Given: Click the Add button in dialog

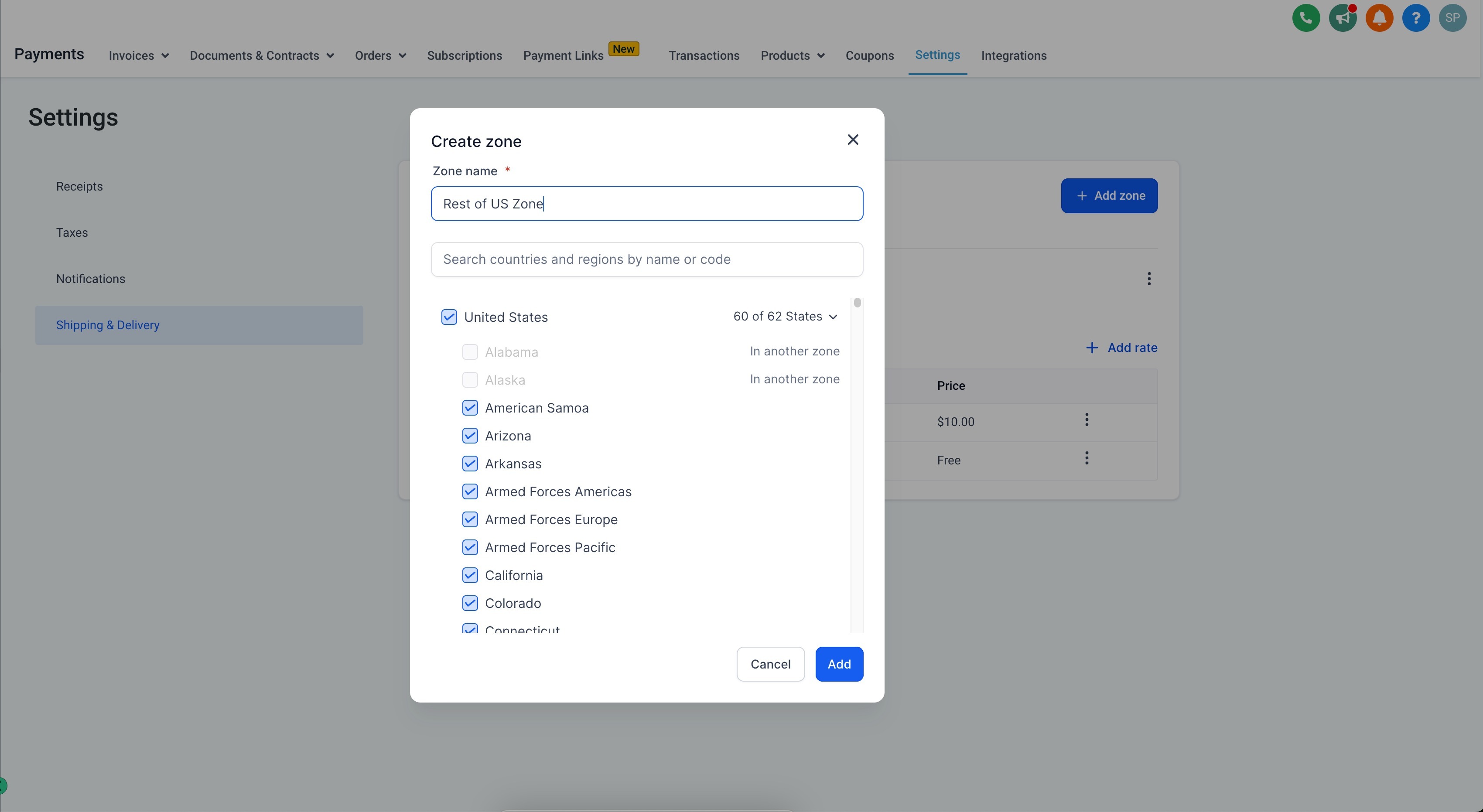Looking at the screenshot, I should [839, 664].
